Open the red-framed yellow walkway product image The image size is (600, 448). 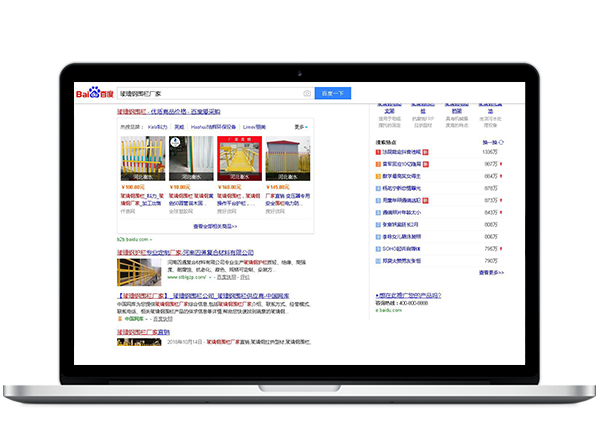[238, 157]
